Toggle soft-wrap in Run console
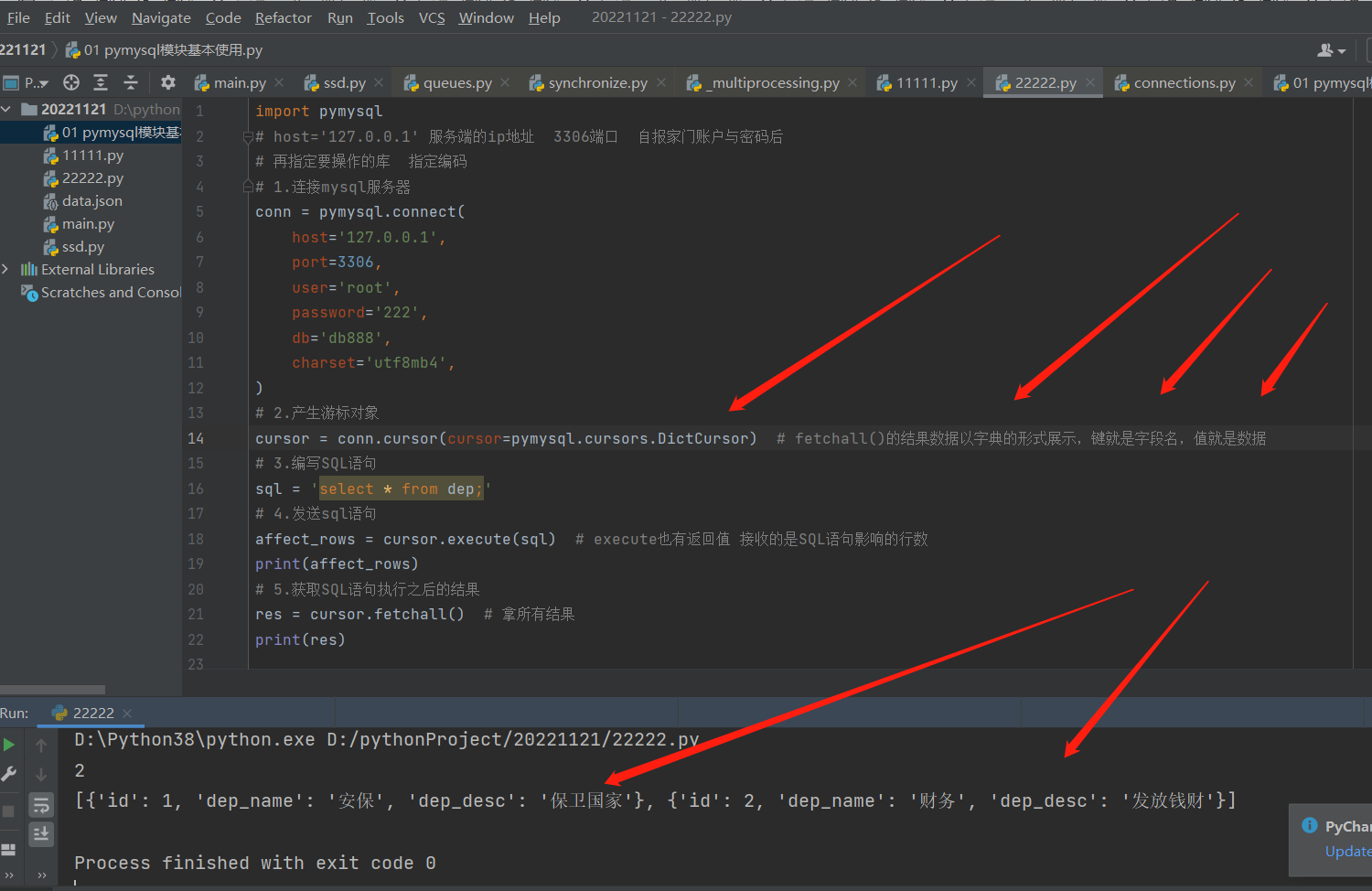Screen dimensions: 1372x891 pyautogui.click(x=41, y=805)
